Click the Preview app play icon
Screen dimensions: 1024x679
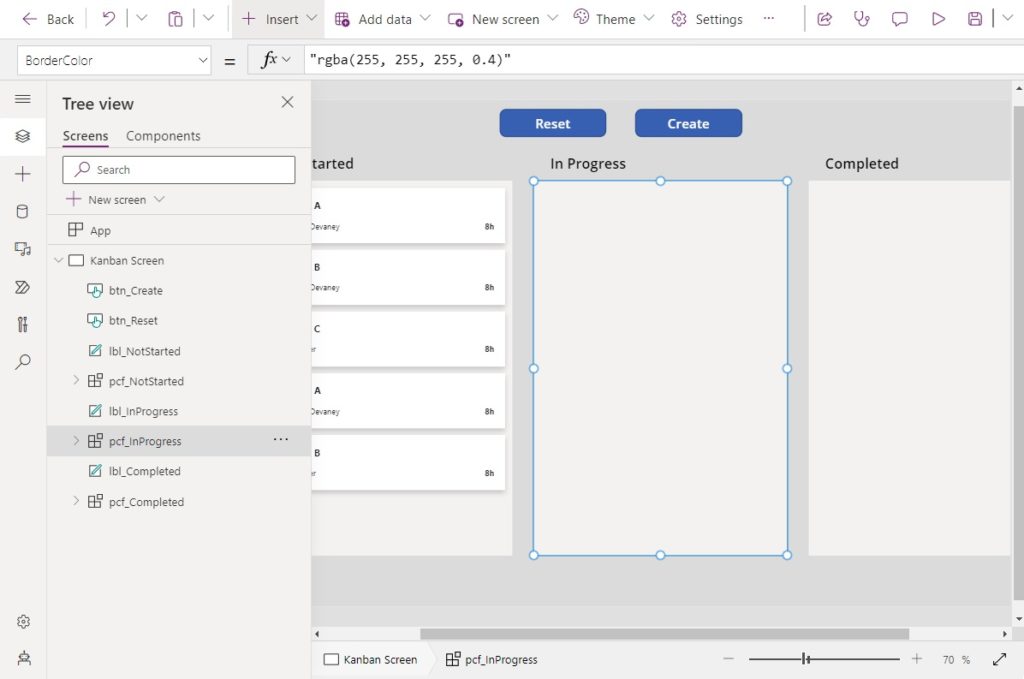tap(938, 19)
